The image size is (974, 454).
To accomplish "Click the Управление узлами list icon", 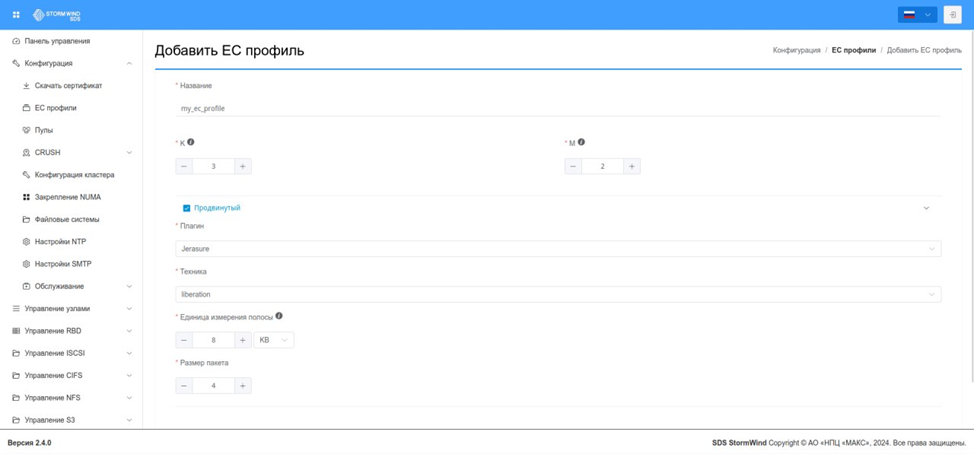I will tap(16, 309).
